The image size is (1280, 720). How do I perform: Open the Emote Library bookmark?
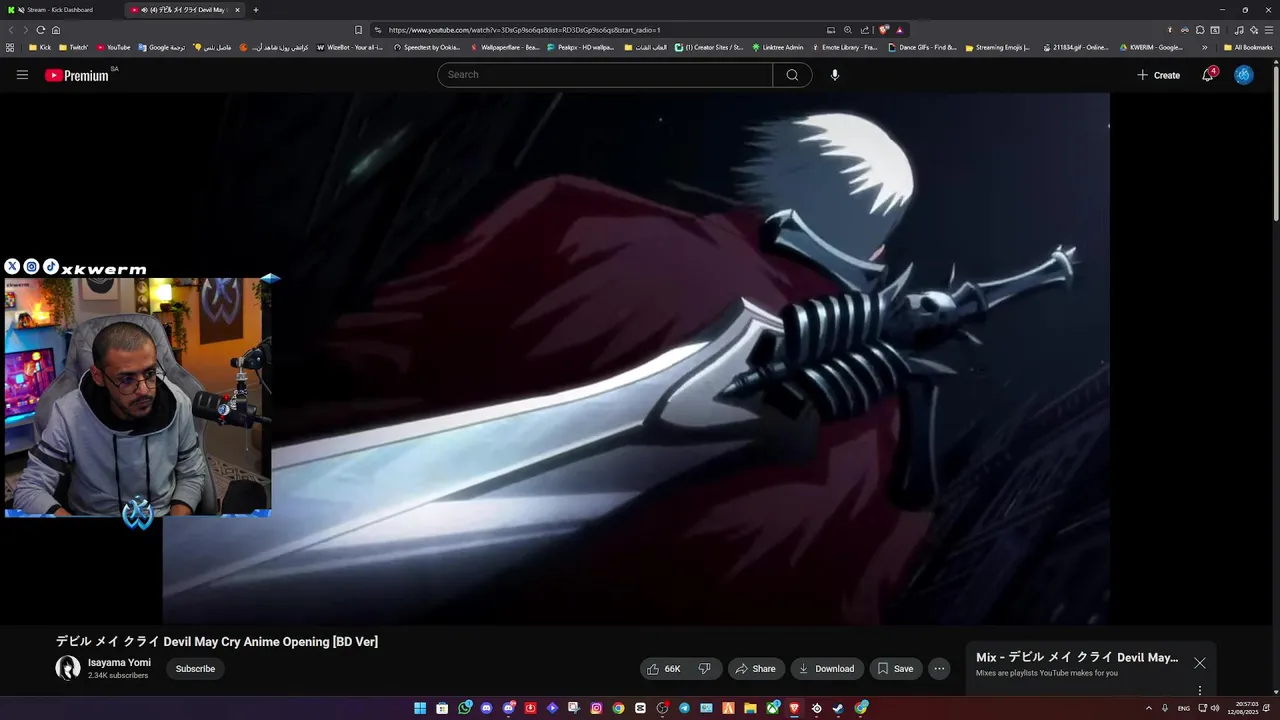844,47
